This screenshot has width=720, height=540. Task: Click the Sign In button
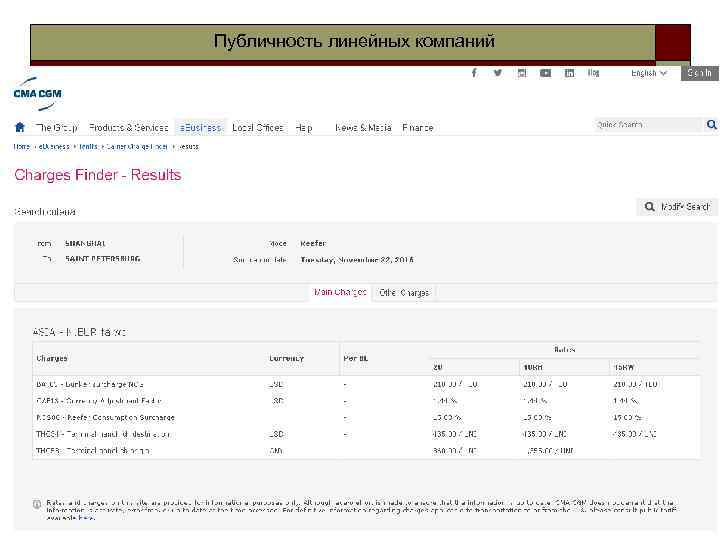pyautogui.click(x=699, y=73)
